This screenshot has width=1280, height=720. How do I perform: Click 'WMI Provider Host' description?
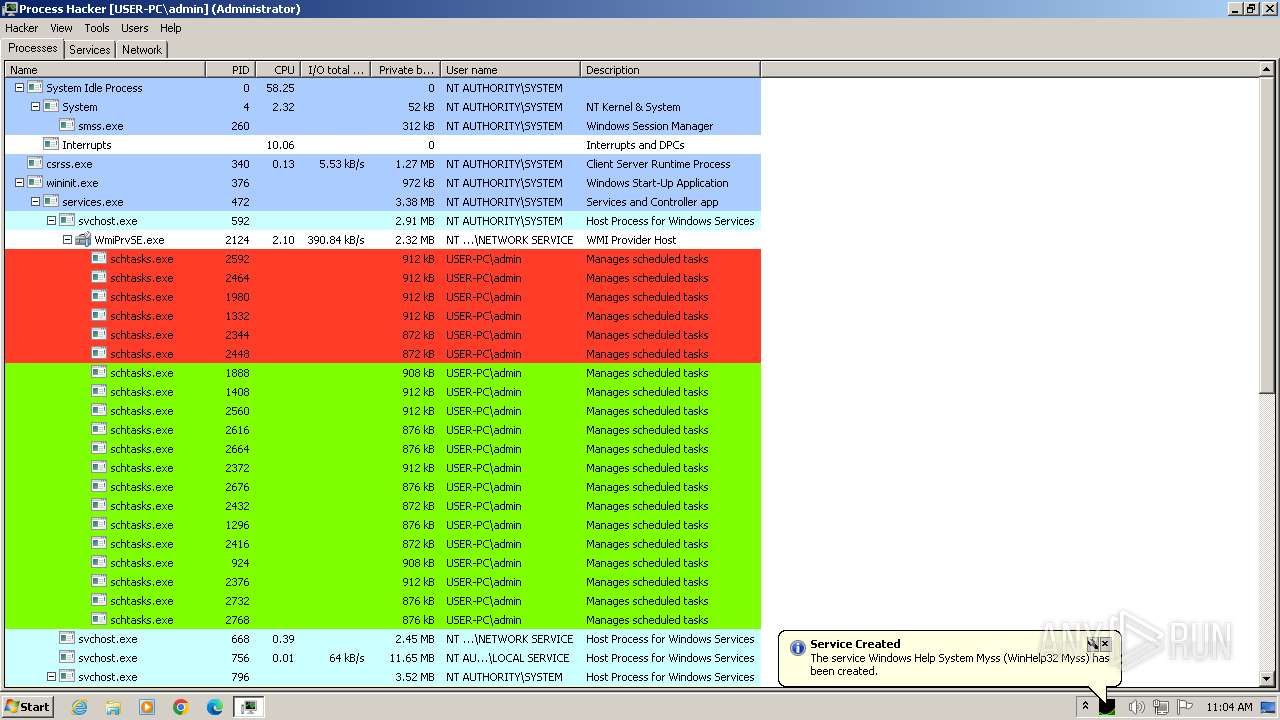pyautogui.click(x=631, y=240)
